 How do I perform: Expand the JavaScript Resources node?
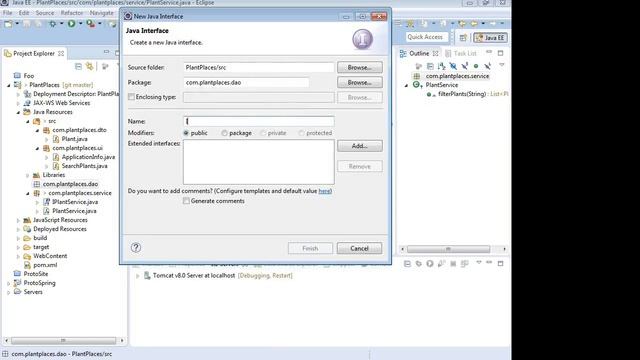18,220
